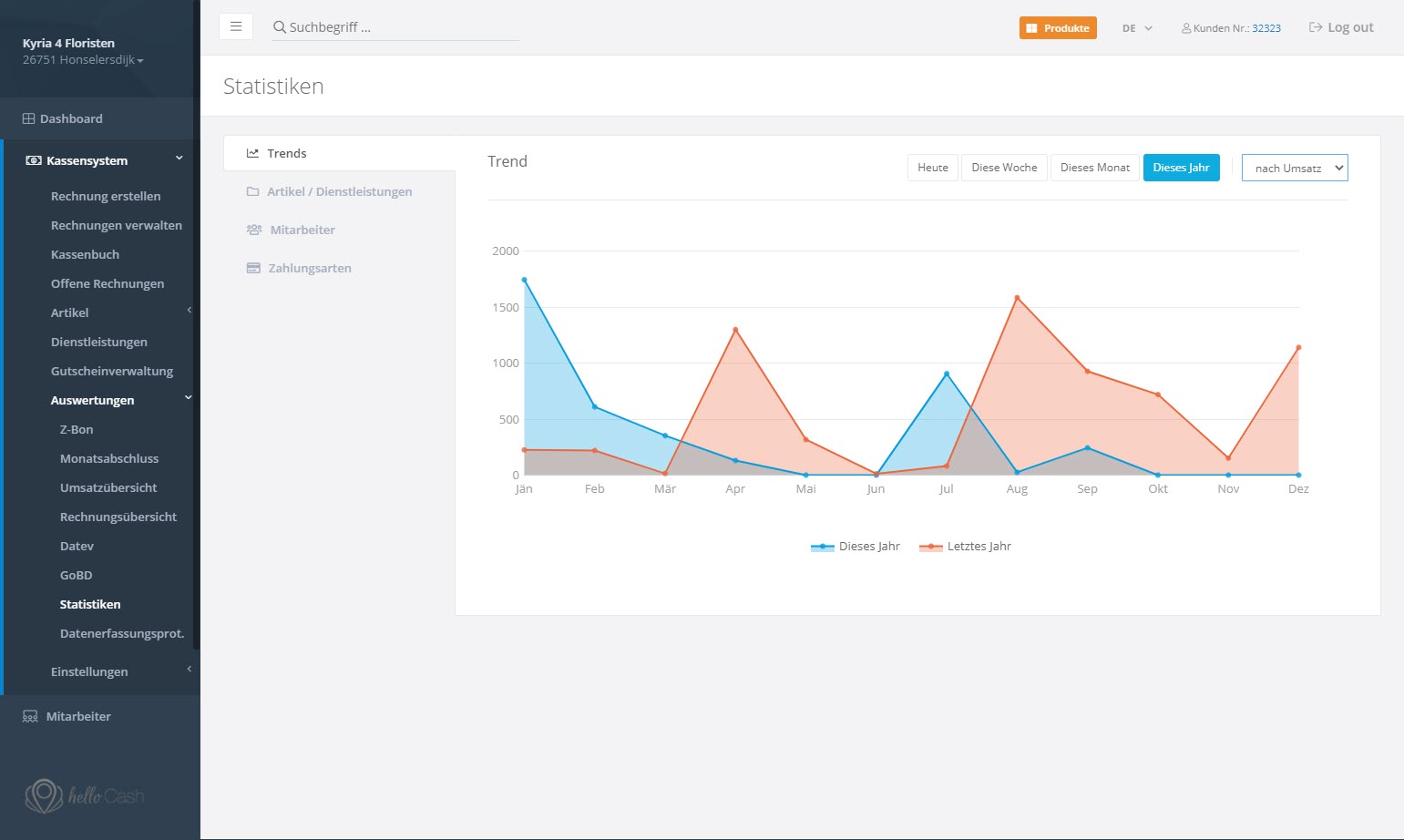Viewport: 1404px width, 840px height.
Task: Click the Dashboard grid icon
Action: pos(28,118)
